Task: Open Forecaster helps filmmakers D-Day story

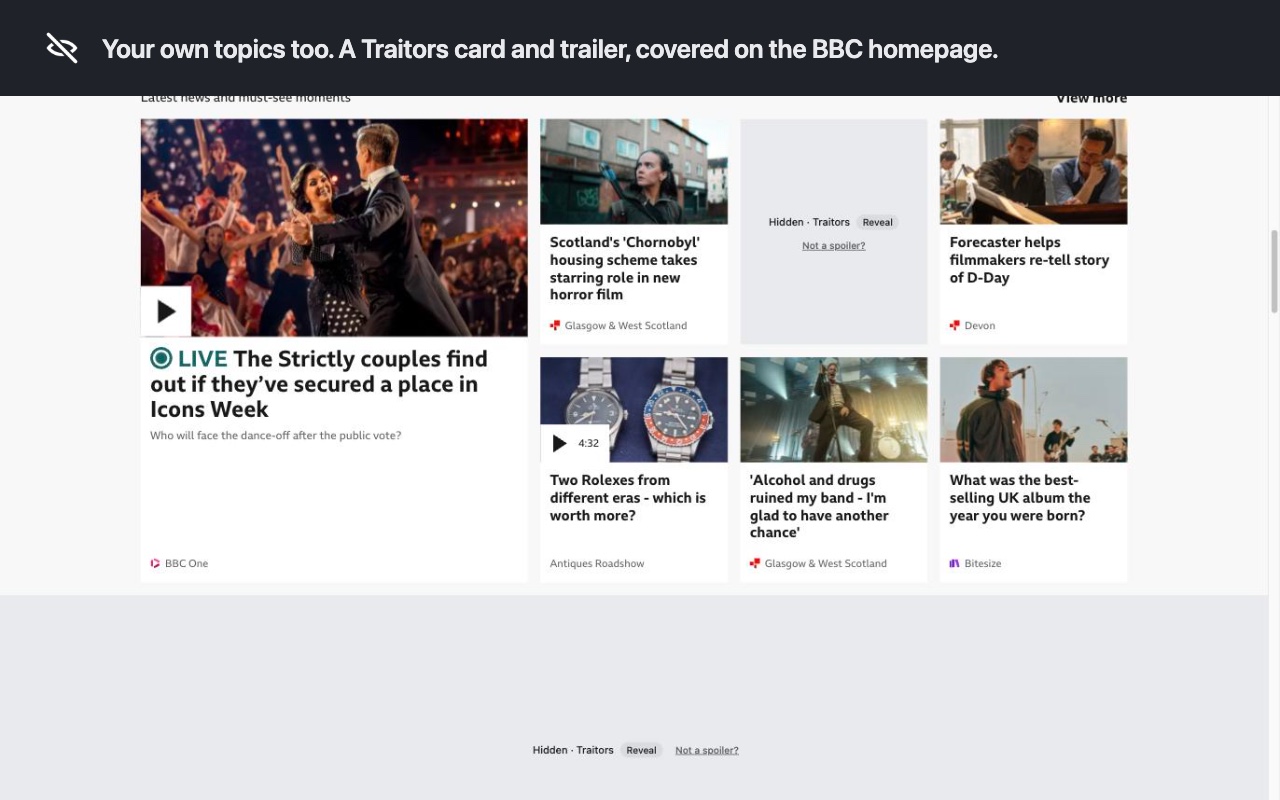Action: (1029, 260)
